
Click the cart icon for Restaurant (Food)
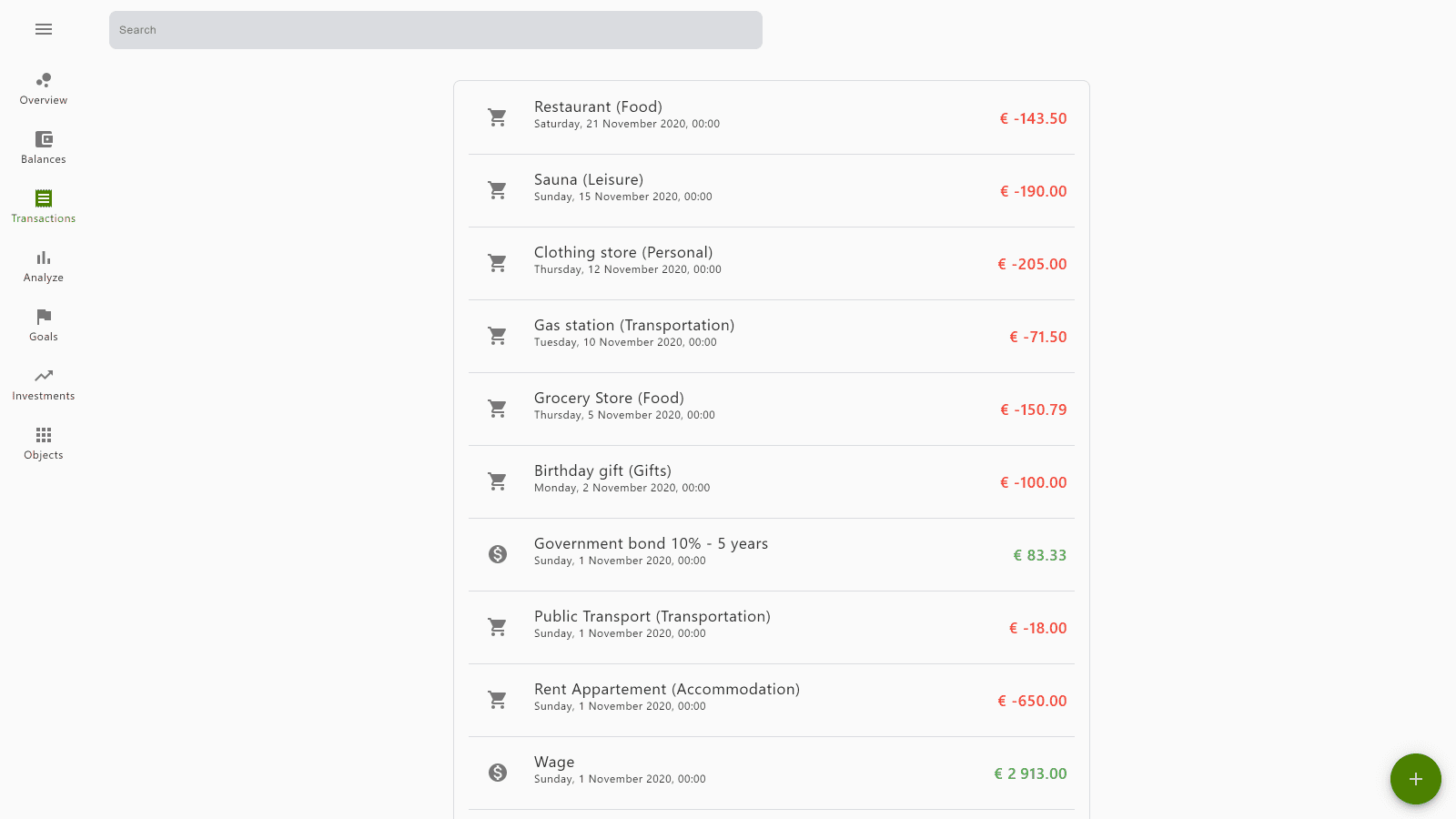tap(498, 117)
